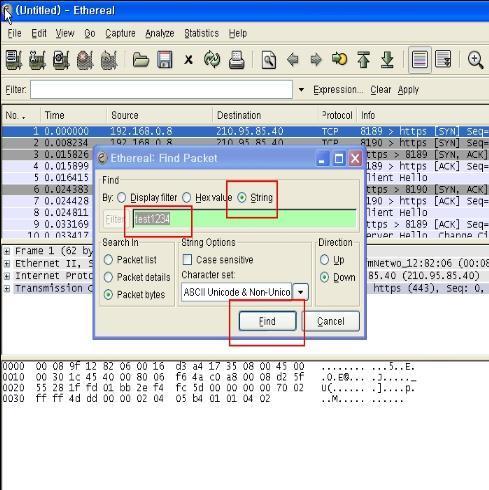This screenshot has width=489, height=490.
Task: Open the Capture menu
Action: click(x=120, y=33)
